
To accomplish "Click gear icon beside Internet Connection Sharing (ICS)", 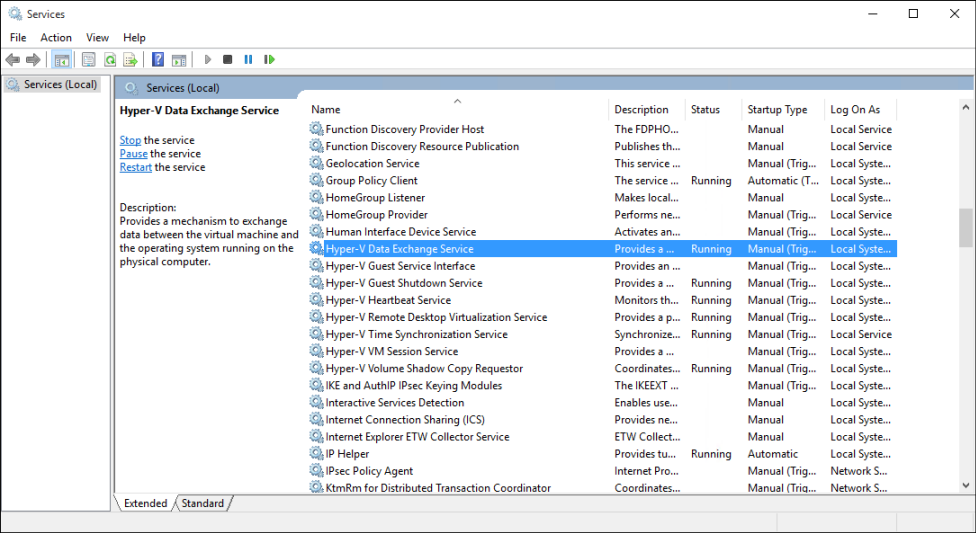I will point(317,420).
